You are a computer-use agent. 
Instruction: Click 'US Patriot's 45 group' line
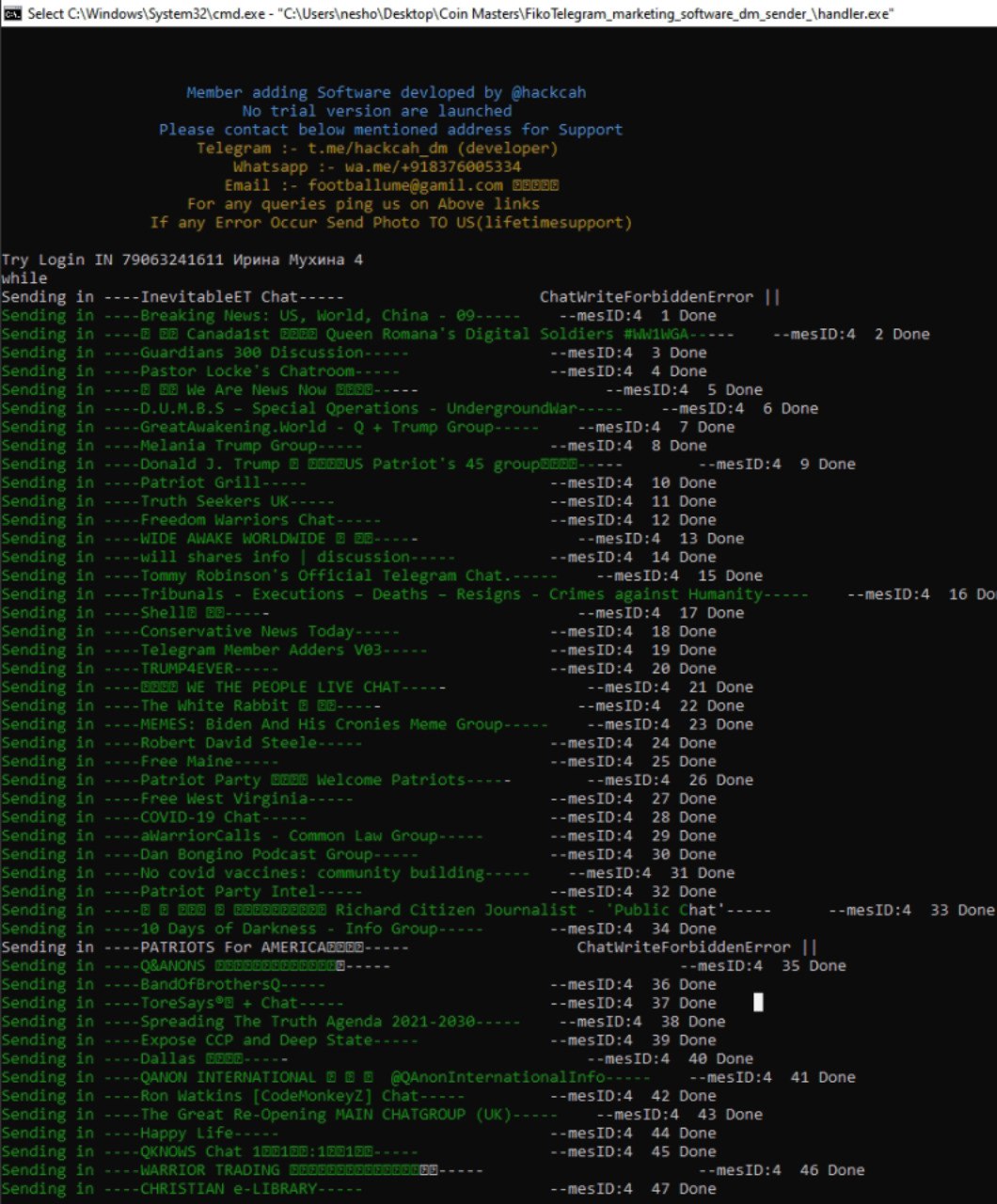tap(429, 465)
